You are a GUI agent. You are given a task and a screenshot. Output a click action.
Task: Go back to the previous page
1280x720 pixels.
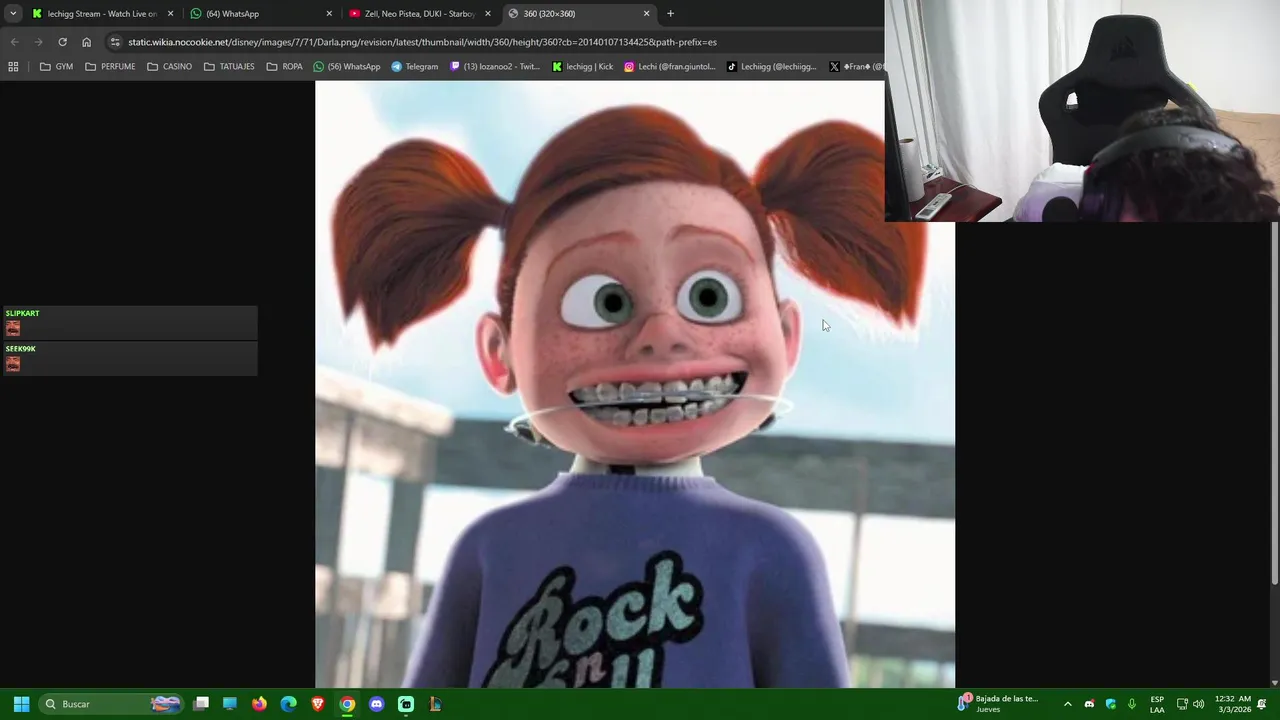coord(14,42)
